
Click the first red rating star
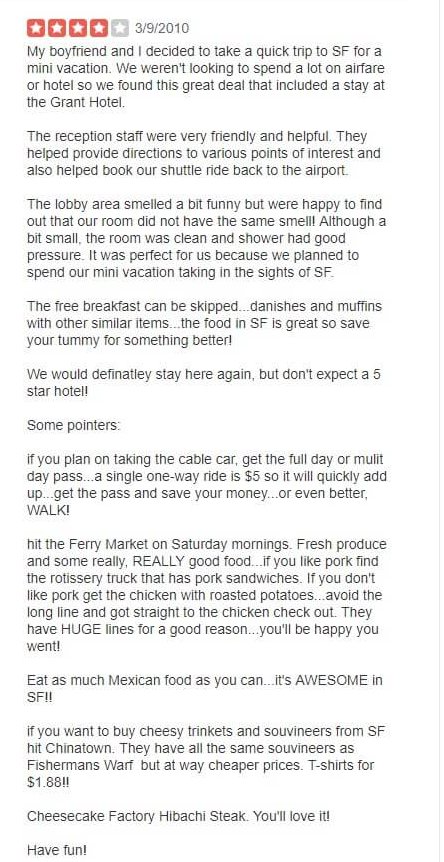point(36,27)
